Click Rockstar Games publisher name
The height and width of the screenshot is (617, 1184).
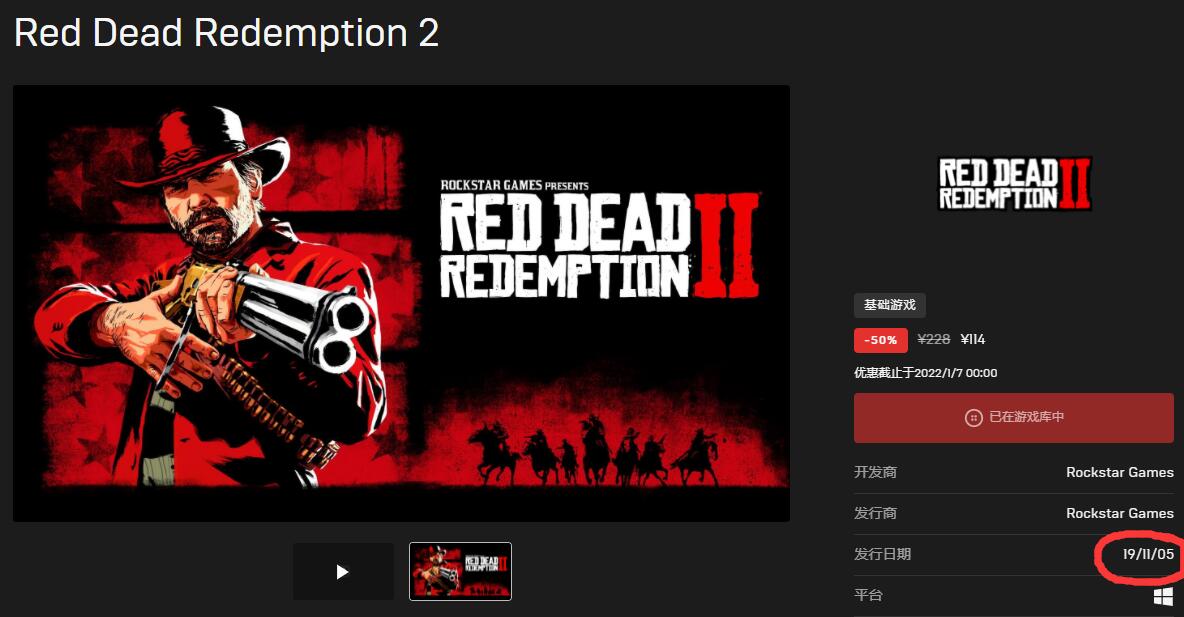coord(1120,513)
